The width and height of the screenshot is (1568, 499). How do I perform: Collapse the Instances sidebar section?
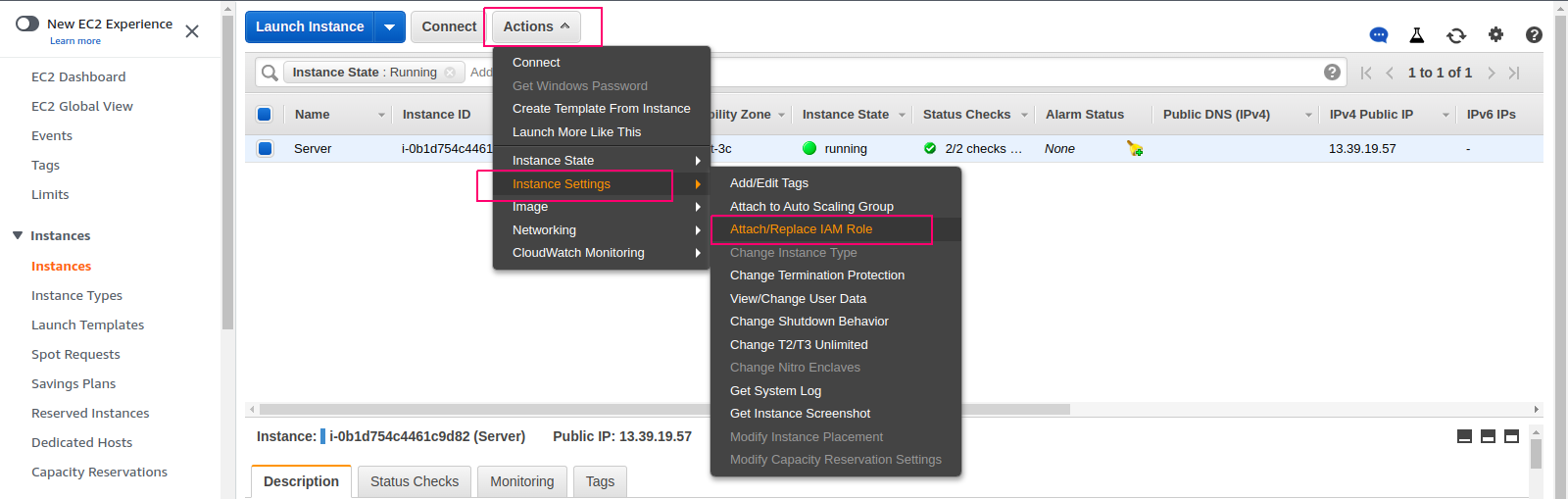[18, 235]
